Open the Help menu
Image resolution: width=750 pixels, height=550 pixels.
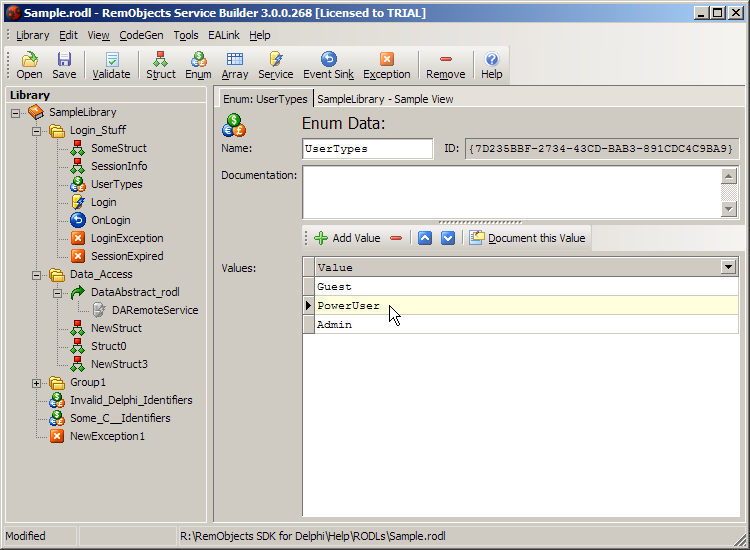tap(260, 35)
